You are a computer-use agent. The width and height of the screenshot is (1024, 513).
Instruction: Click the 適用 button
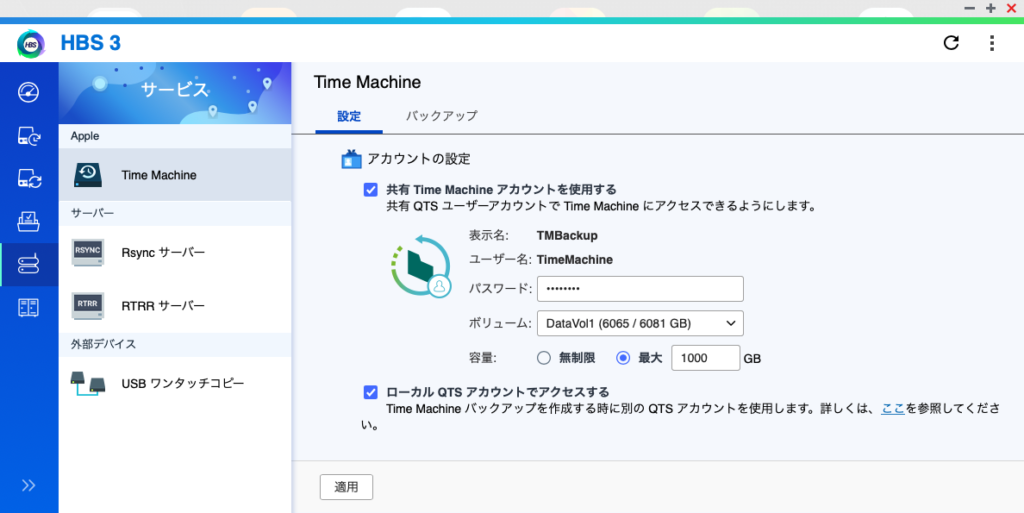coord(346,487)
